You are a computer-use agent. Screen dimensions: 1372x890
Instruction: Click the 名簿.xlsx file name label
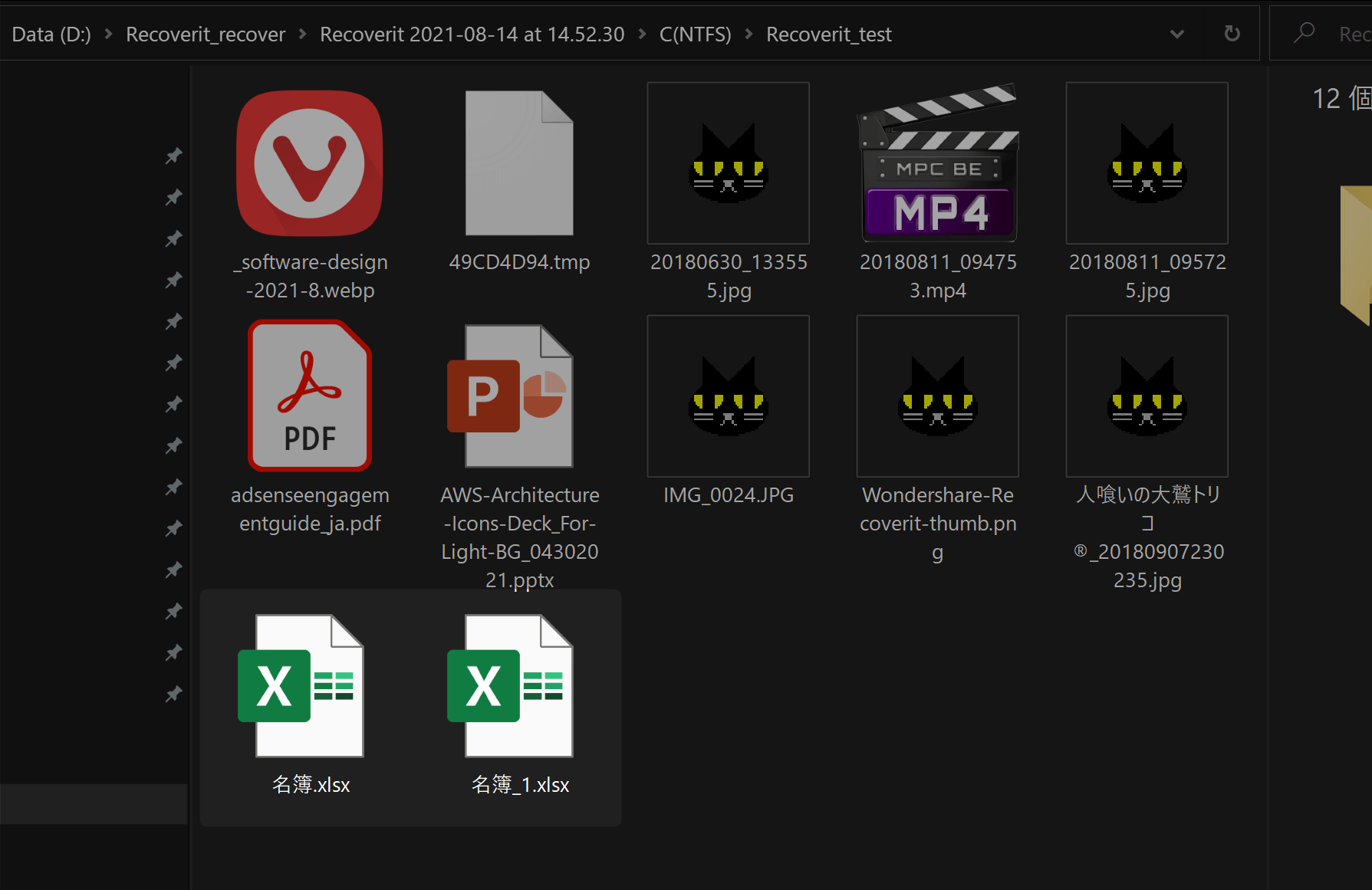(311, 784)
